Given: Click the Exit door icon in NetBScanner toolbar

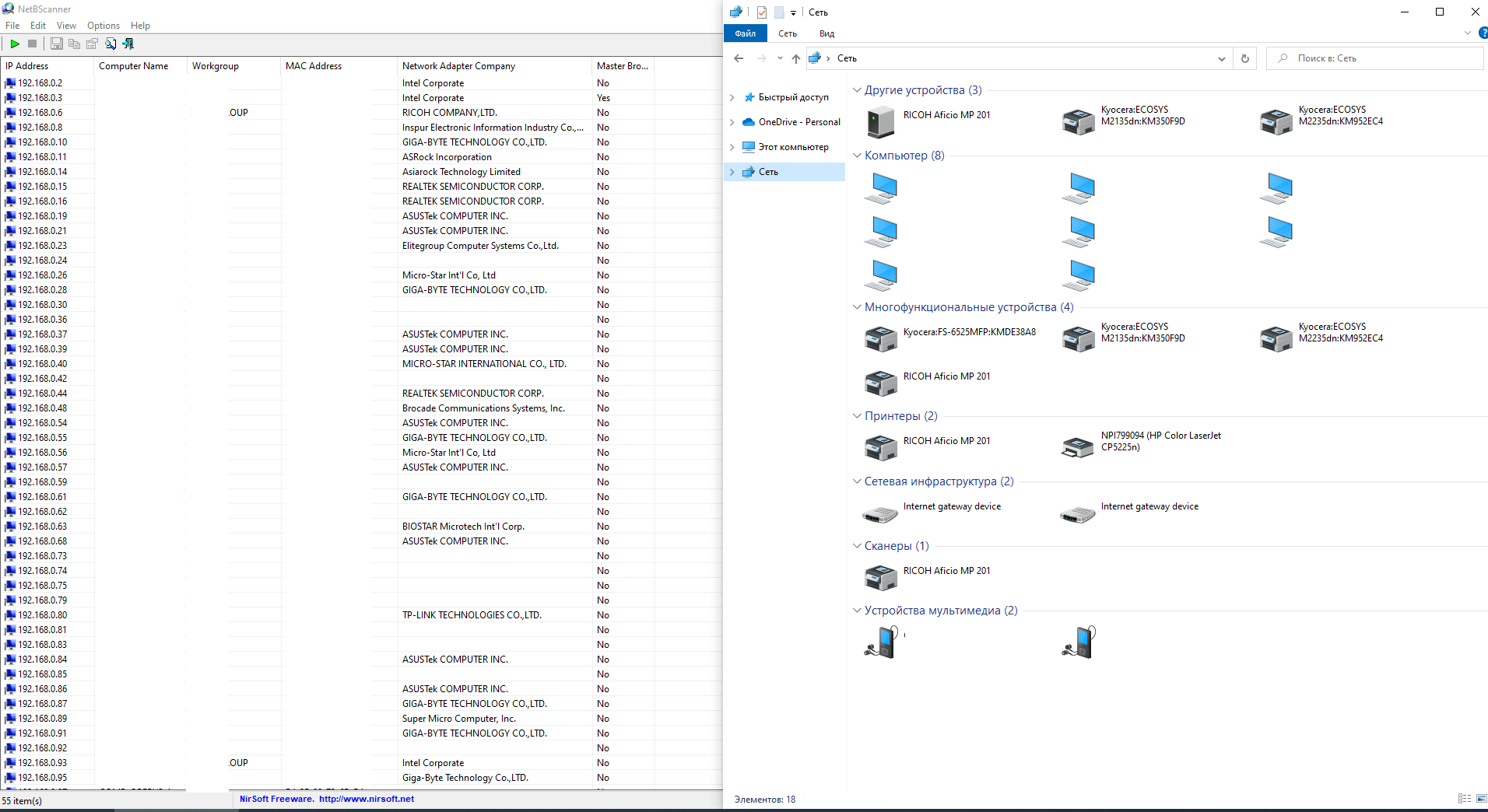Looking at the screenshot, I should point(128,44).
